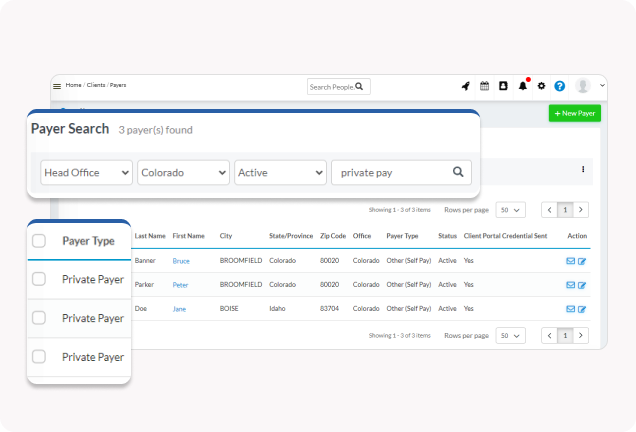Click the email icon in Bruce's row
The height and width of the screenshot is (432, 636).
click(x=570, y=261)
